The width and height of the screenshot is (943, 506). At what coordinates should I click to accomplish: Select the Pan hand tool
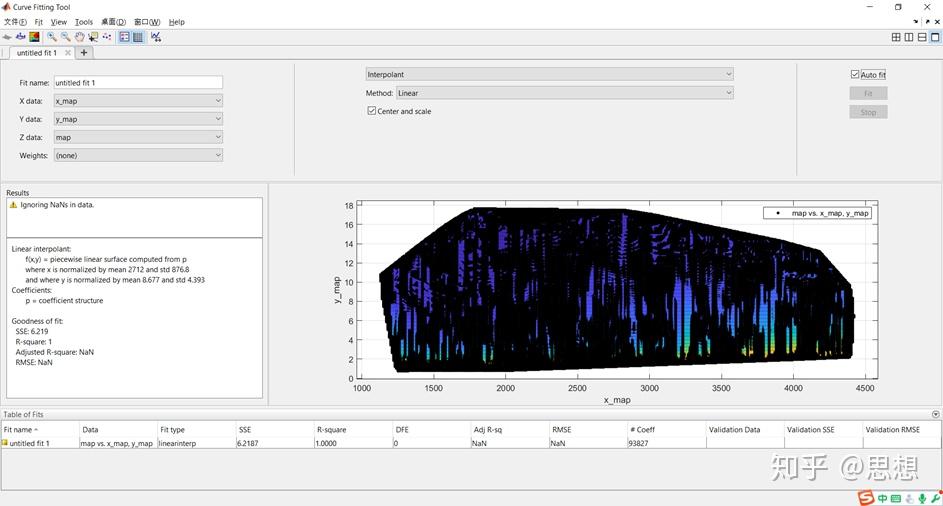point(79,37)
